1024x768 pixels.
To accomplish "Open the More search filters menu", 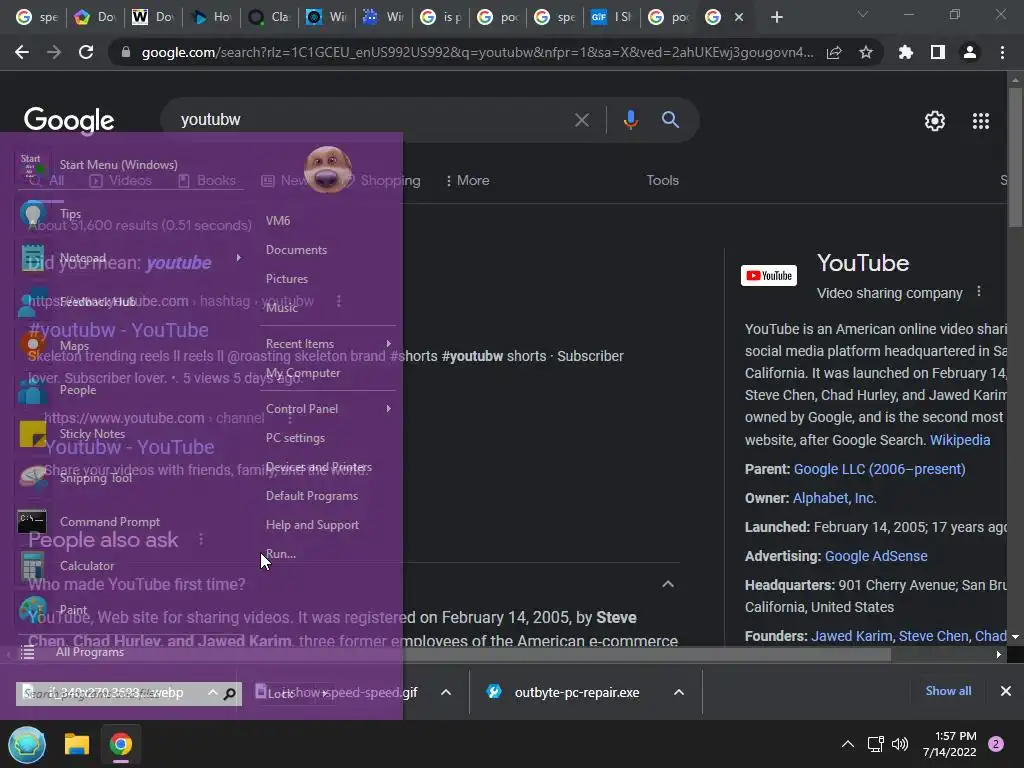I will click(x=468, y=180).
